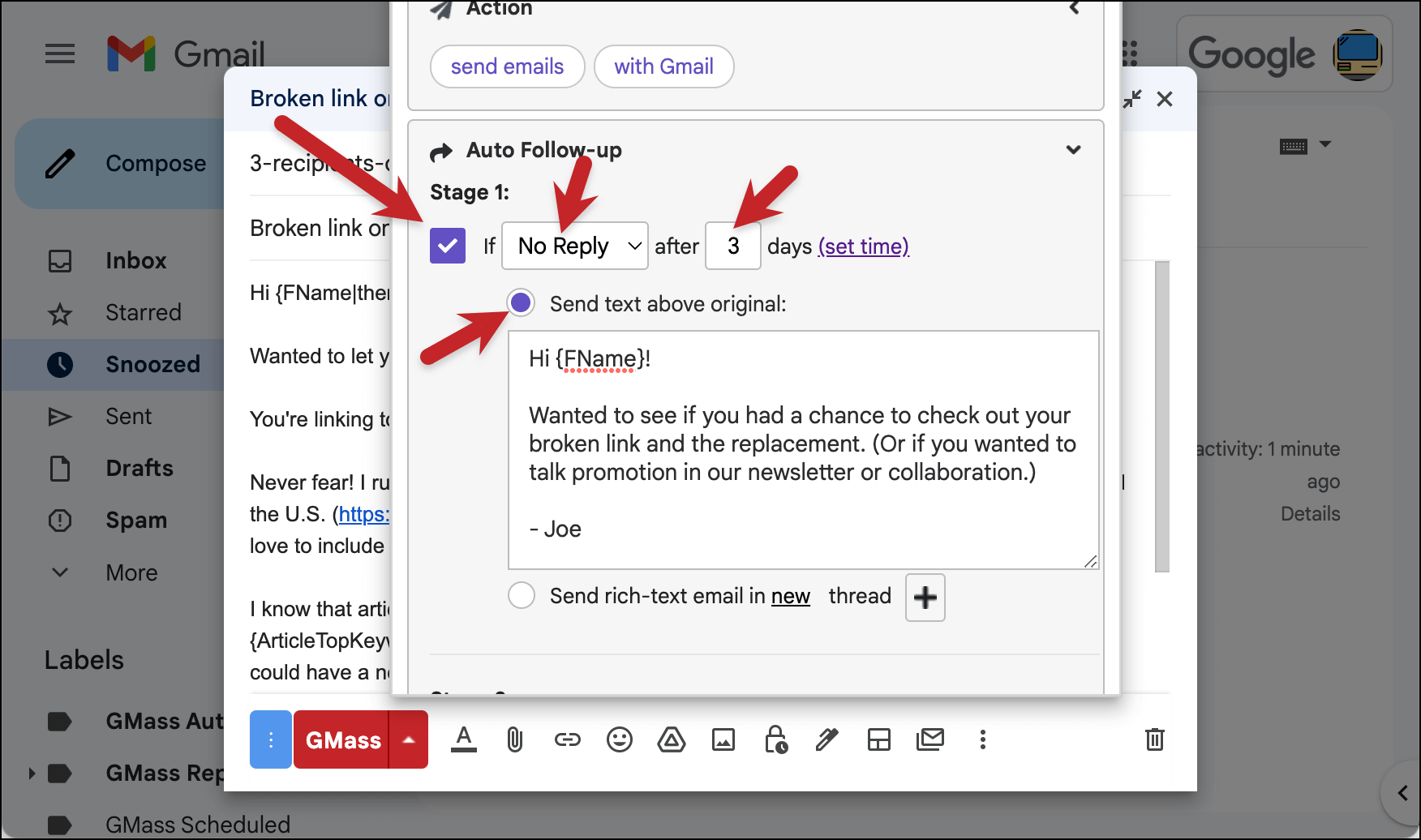Click the red GMass send button

coord(341,739)
